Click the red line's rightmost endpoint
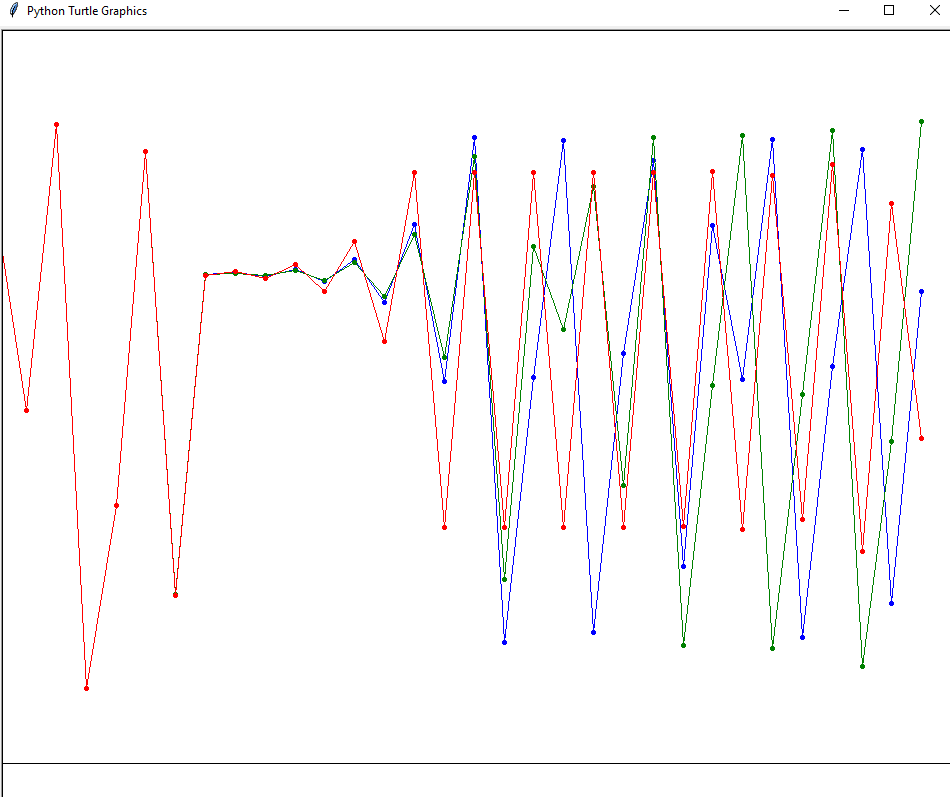 tap(921, 438)
